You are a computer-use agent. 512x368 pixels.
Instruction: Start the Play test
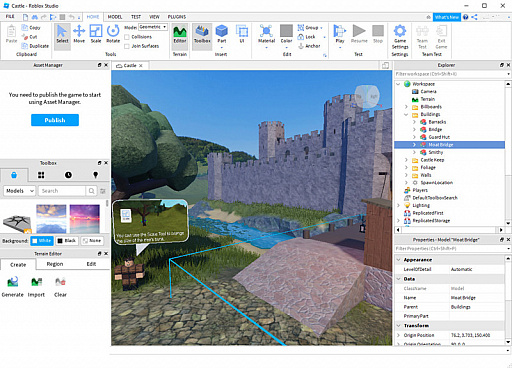340,34
